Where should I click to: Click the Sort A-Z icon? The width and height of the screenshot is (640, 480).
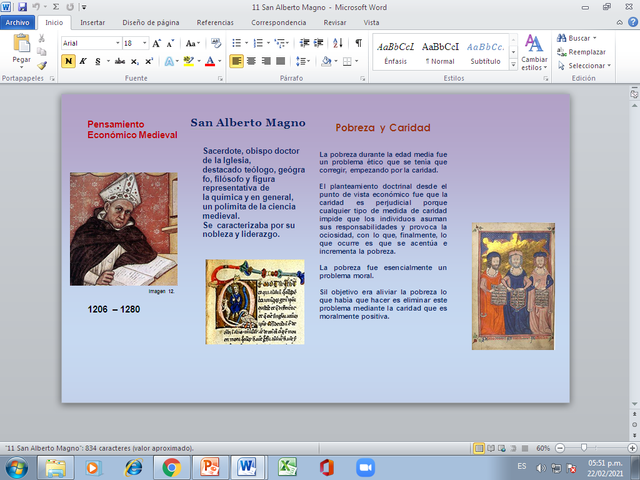tap(338, 43)
